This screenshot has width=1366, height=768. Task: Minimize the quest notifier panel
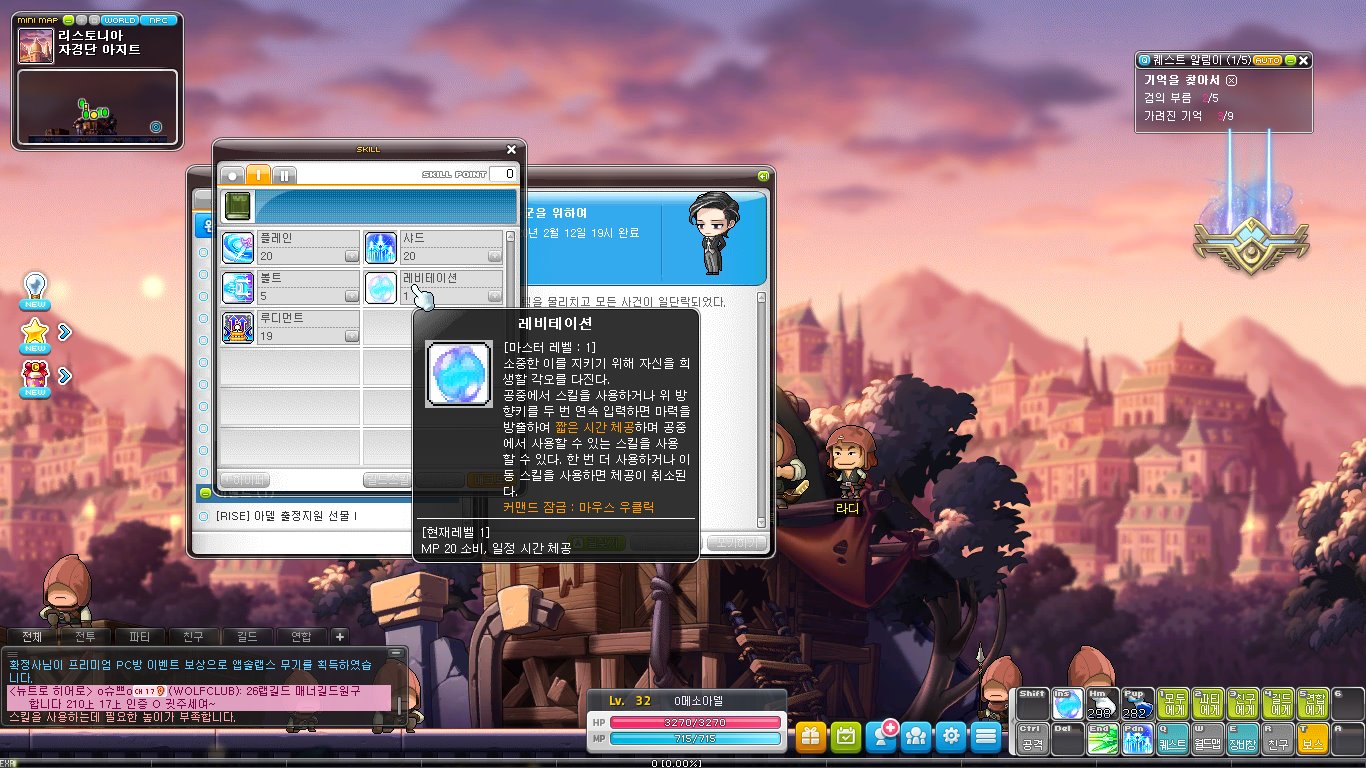click(1290, 60)
